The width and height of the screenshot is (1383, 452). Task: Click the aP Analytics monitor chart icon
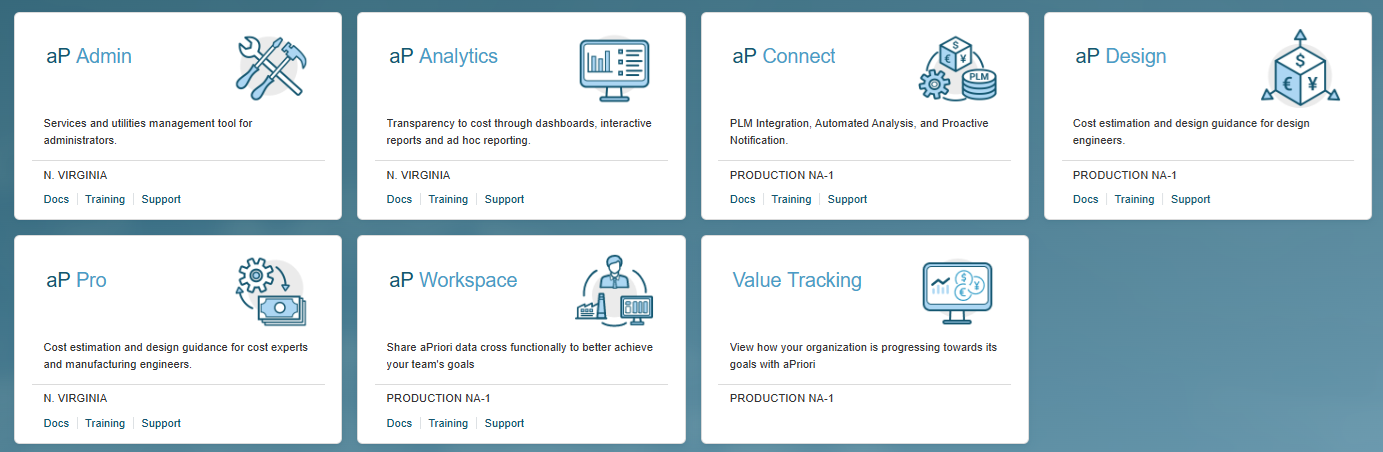(613, 69)
